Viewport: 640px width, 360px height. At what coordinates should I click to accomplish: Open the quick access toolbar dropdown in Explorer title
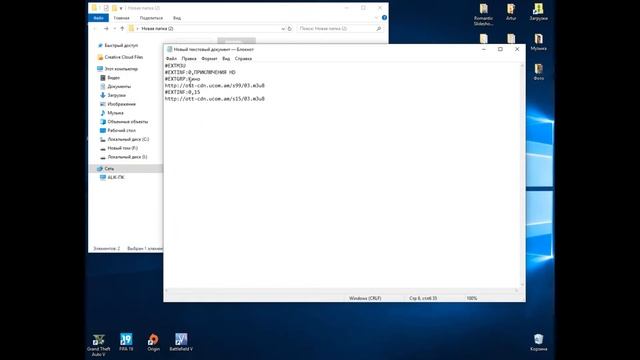[121, 8]
